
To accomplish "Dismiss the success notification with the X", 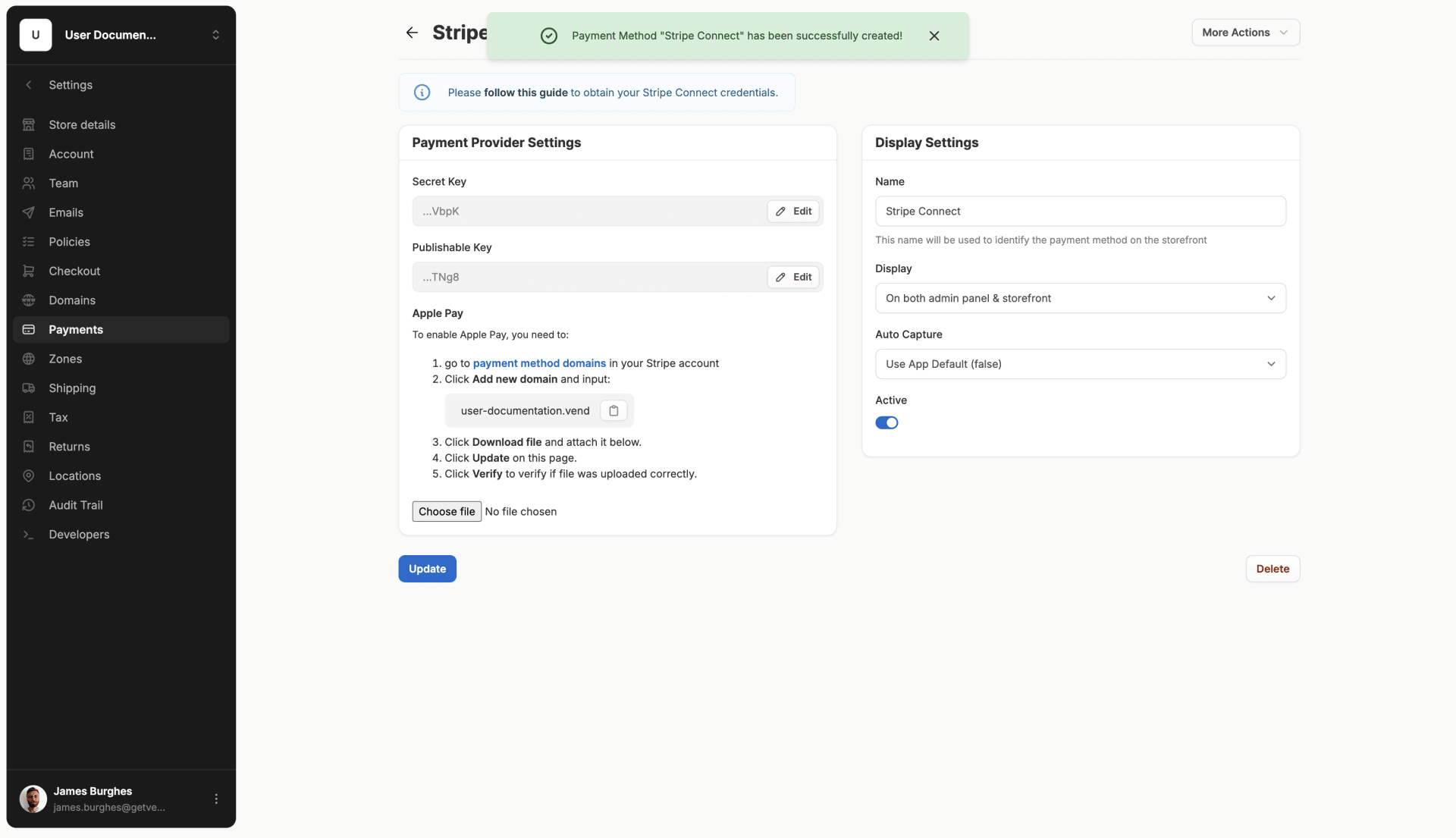I will (x=934, y=36).
